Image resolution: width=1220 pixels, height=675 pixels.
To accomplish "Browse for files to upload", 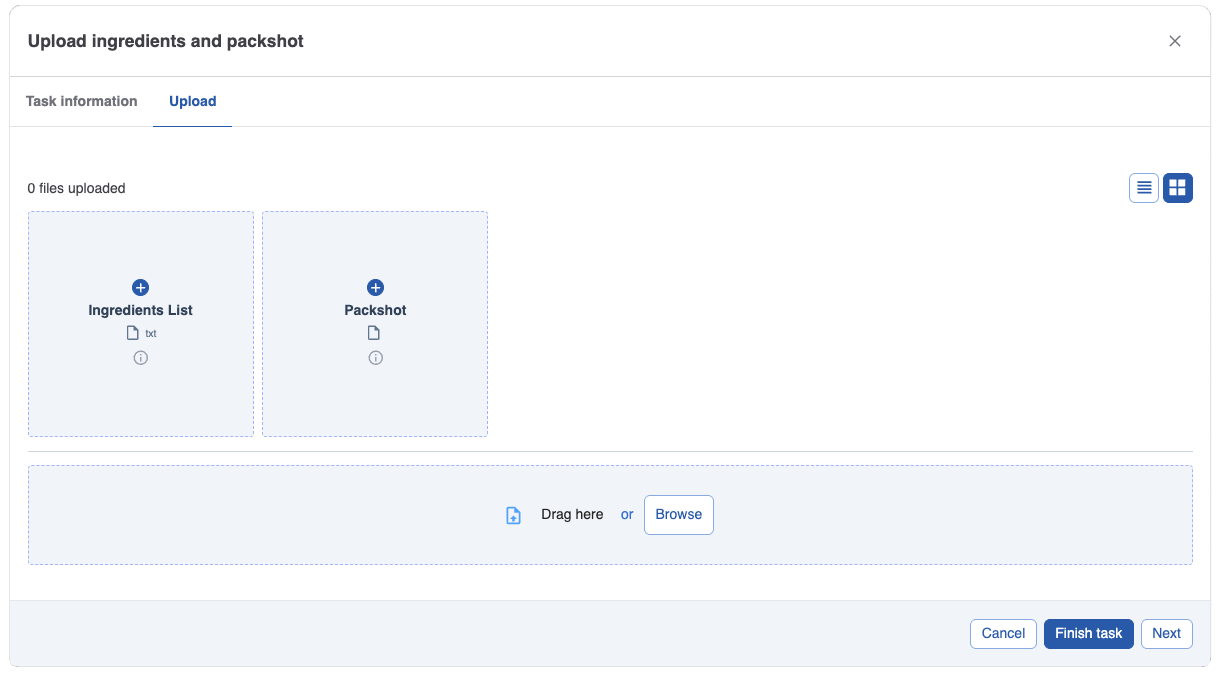I will (678, 514).
